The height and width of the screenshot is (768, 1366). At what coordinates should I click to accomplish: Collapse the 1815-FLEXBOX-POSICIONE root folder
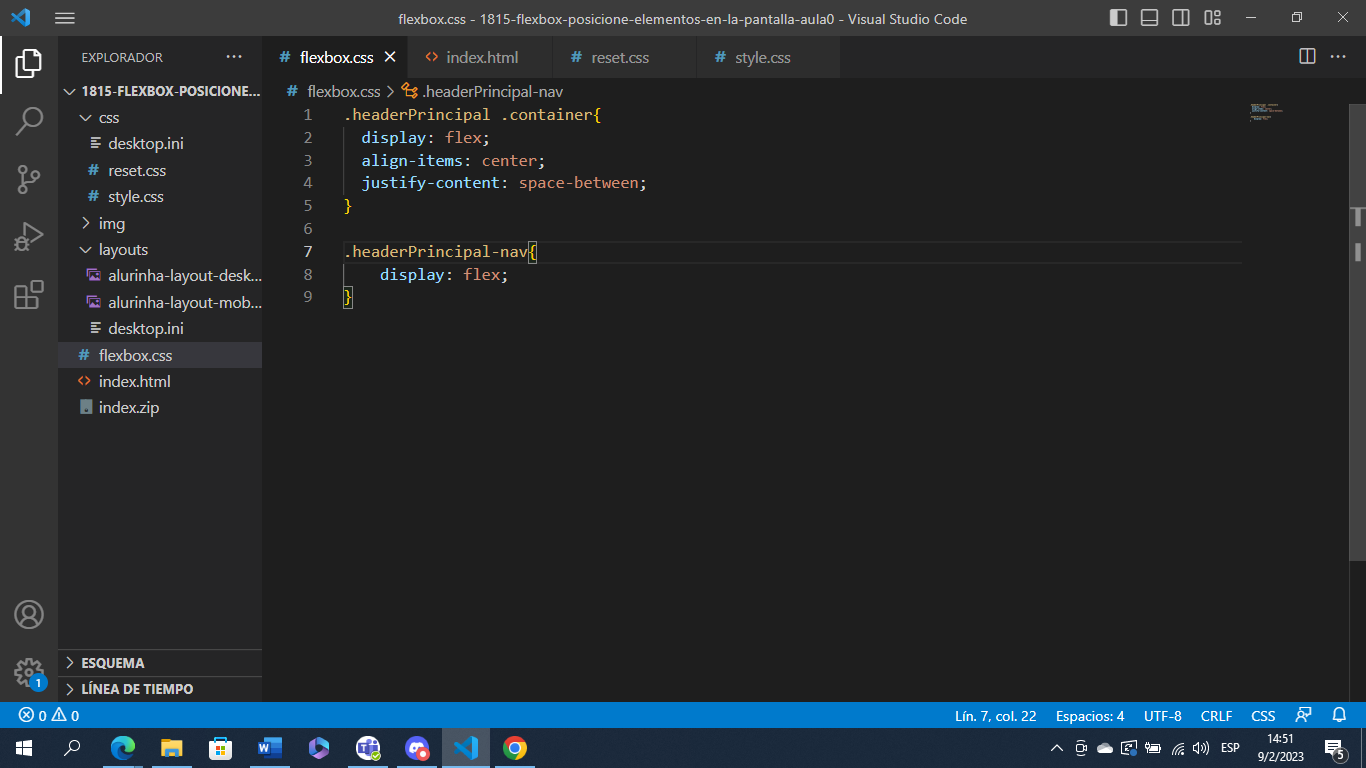pyautogui.click(x=160, y=91)
